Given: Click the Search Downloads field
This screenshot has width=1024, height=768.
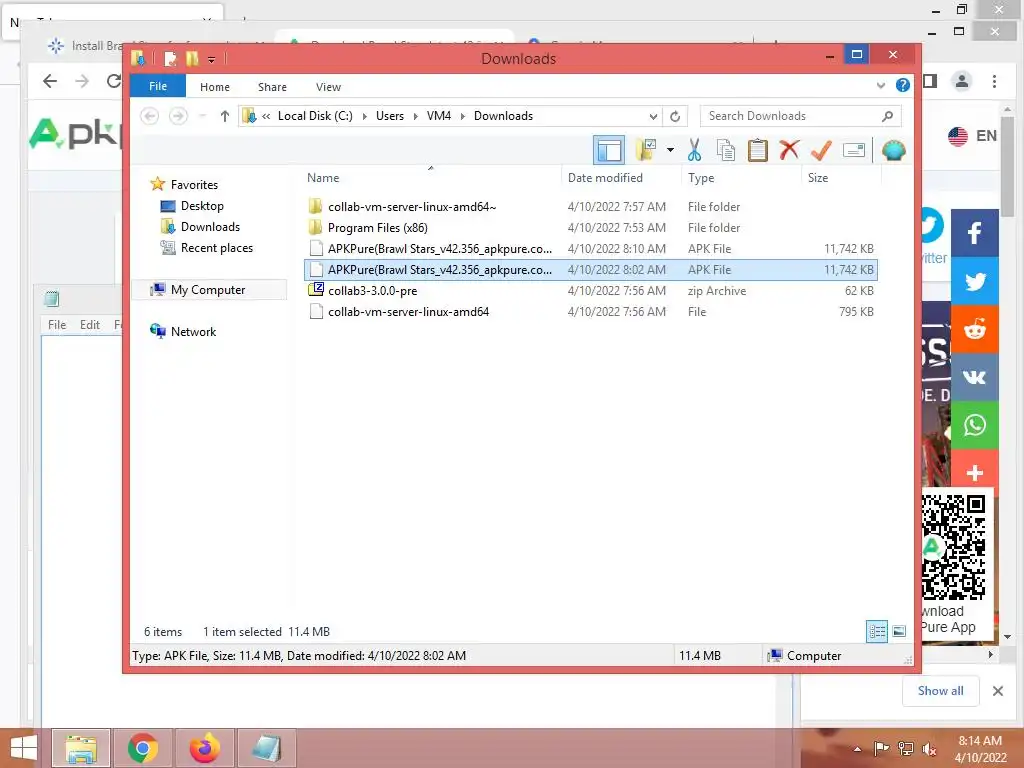Looking at the screenshot, I should point(800,116).
